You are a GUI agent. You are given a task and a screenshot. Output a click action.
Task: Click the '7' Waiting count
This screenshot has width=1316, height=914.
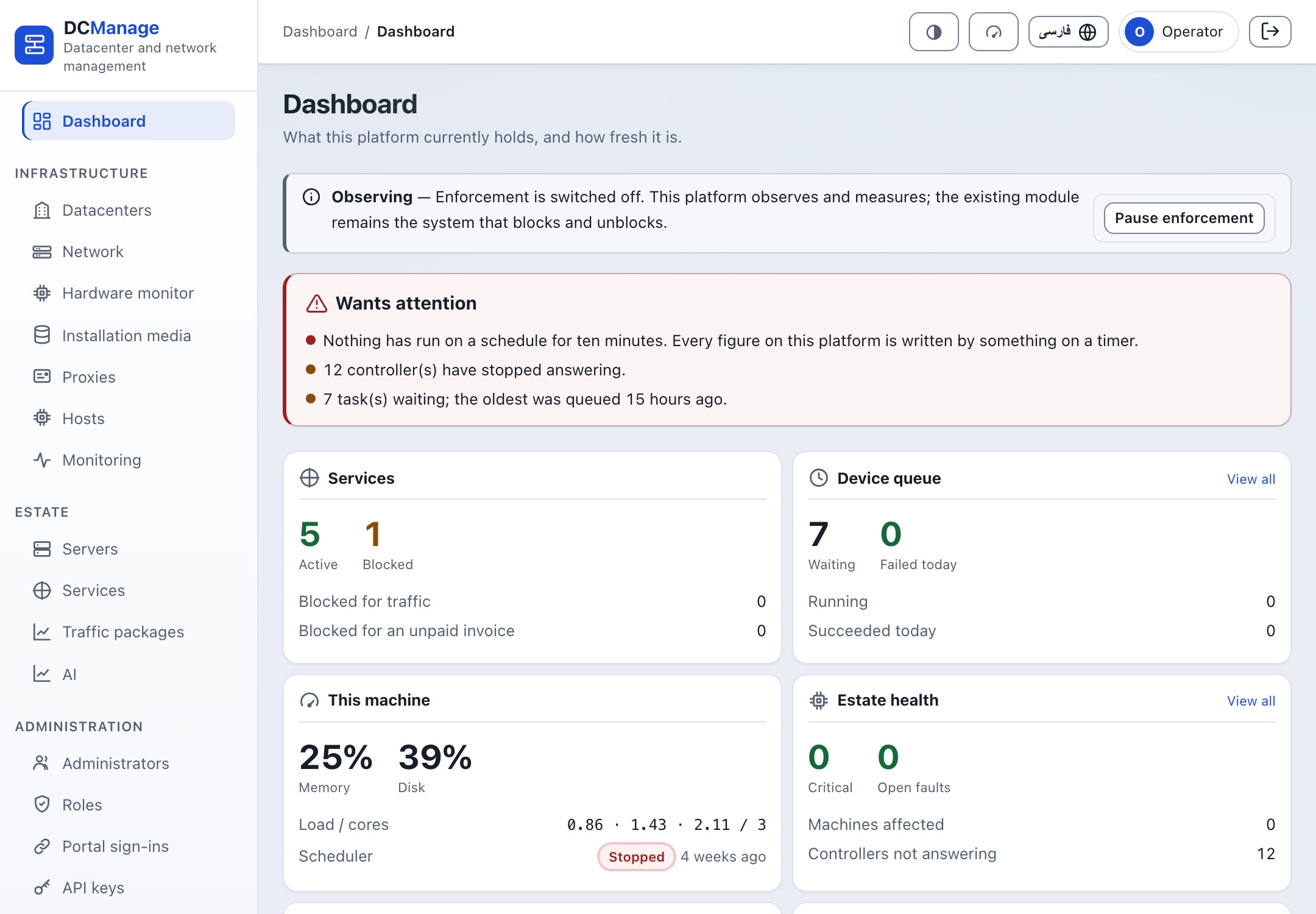[818, 534]
